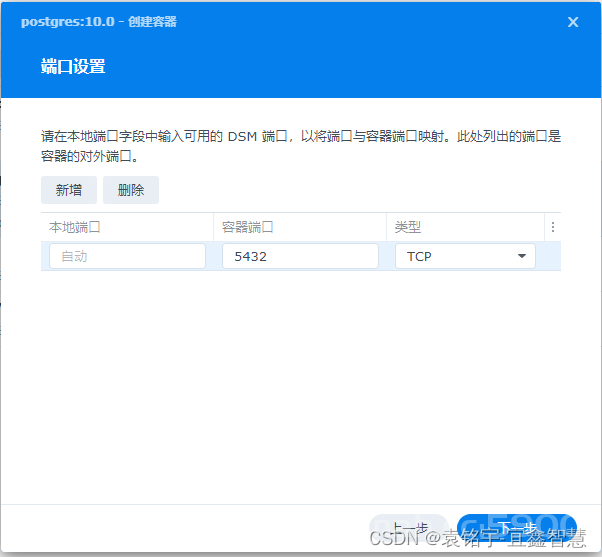
Task: Select the port row via its blank end cell
Action: [x=549, y=256]
